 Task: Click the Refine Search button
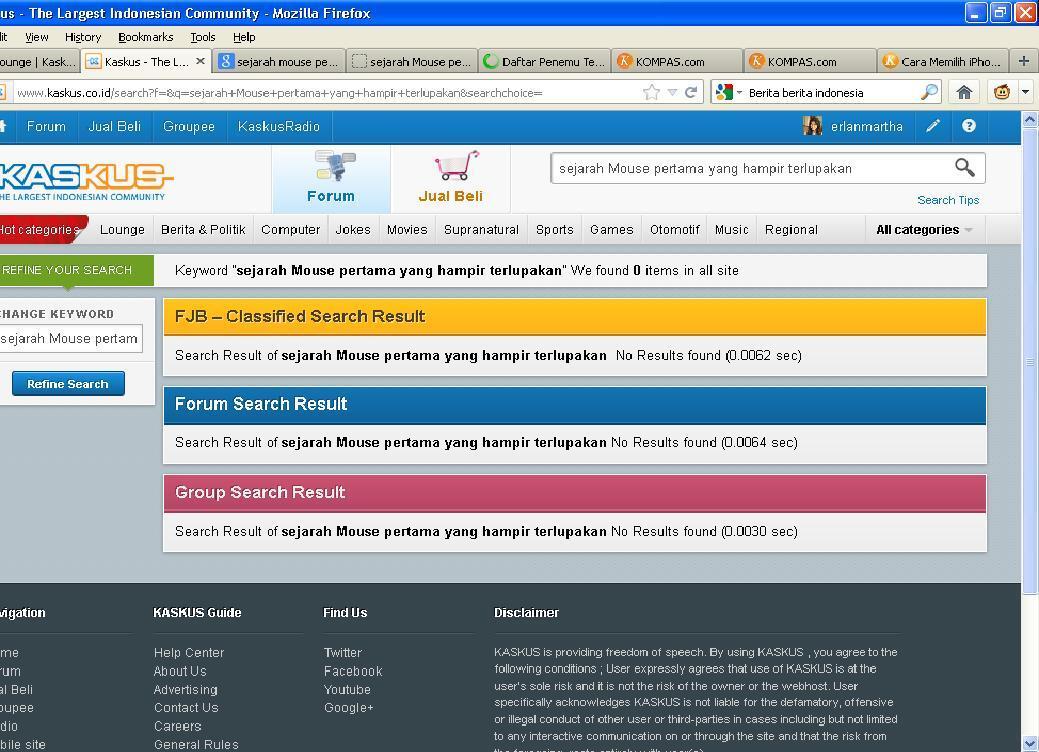tap(68, 384)
